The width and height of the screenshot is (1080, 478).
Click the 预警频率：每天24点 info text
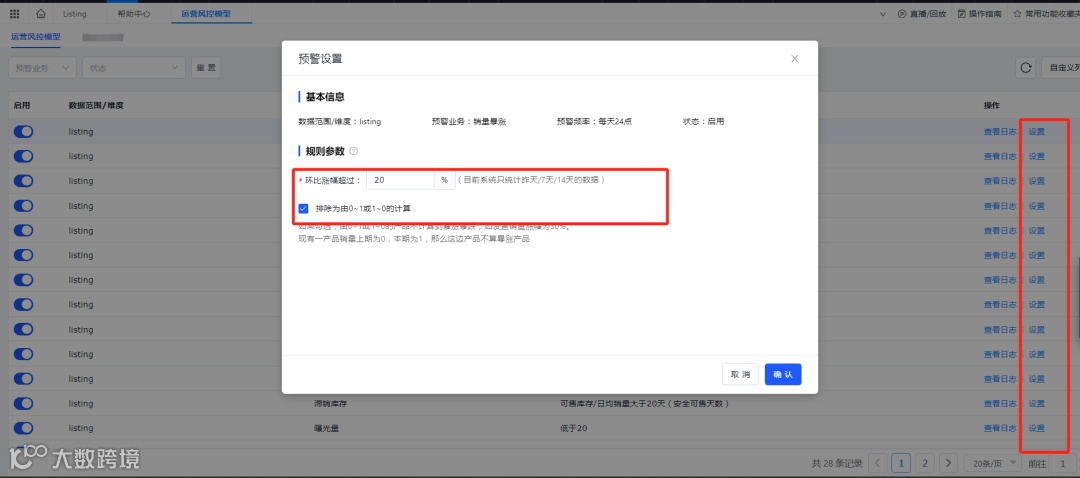(x=594, y=121)
